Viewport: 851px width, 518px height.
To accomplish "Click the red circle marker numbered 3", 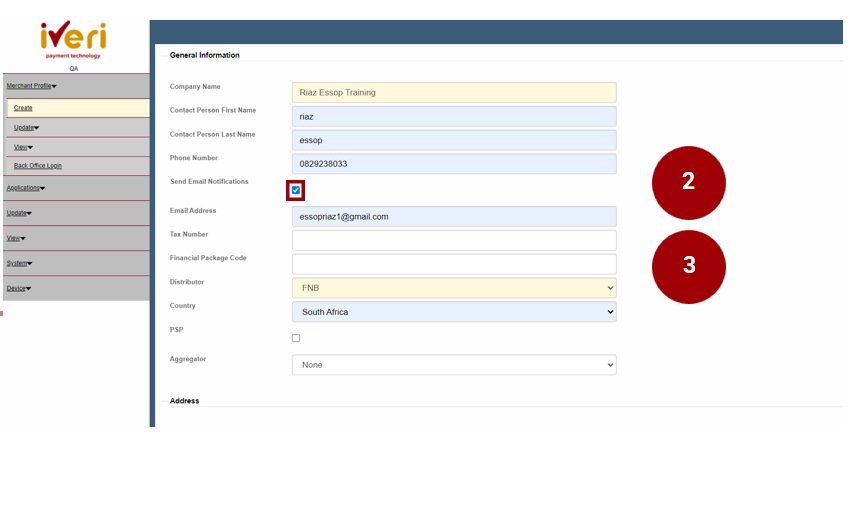I will [x=688, y=266].
